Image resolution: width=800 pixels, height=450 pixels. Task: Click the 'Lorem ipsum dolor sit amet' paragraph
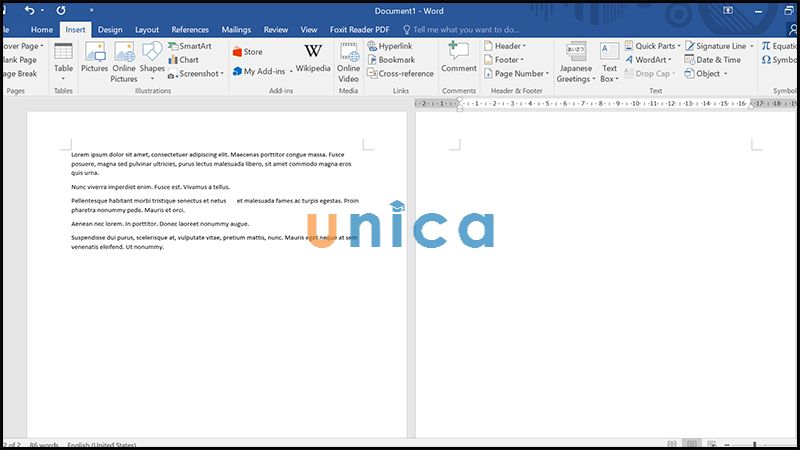211,163
